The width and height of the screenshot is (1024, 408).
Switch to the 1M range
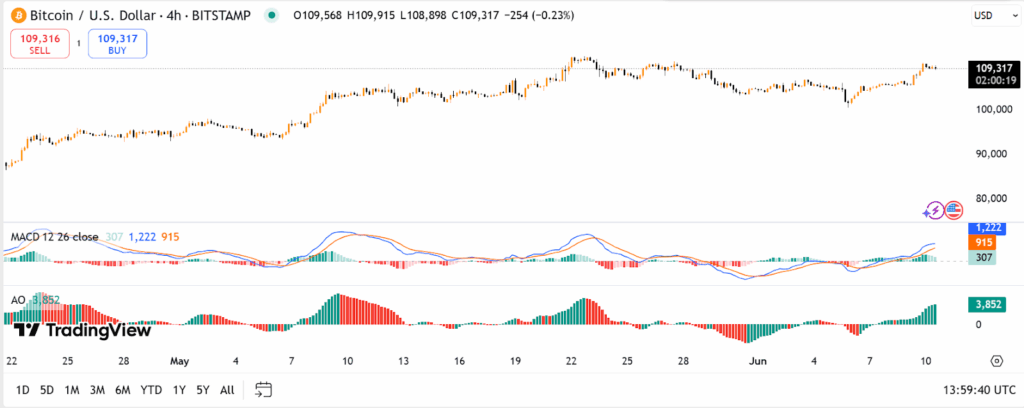click(72, 389)
